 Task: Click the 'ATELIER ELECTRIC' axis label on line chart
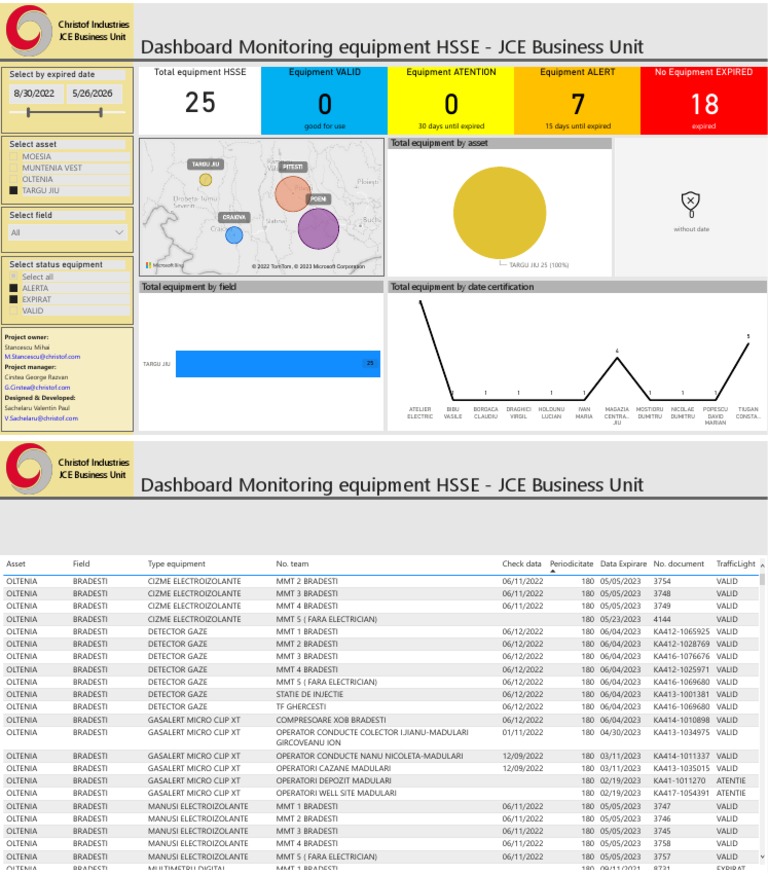pos(420,413)
